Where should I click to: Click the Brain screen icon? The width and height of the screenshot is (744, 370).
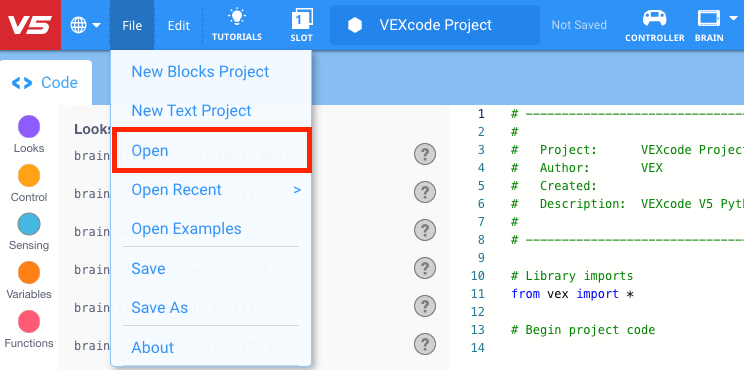click(x=709, y=18)
